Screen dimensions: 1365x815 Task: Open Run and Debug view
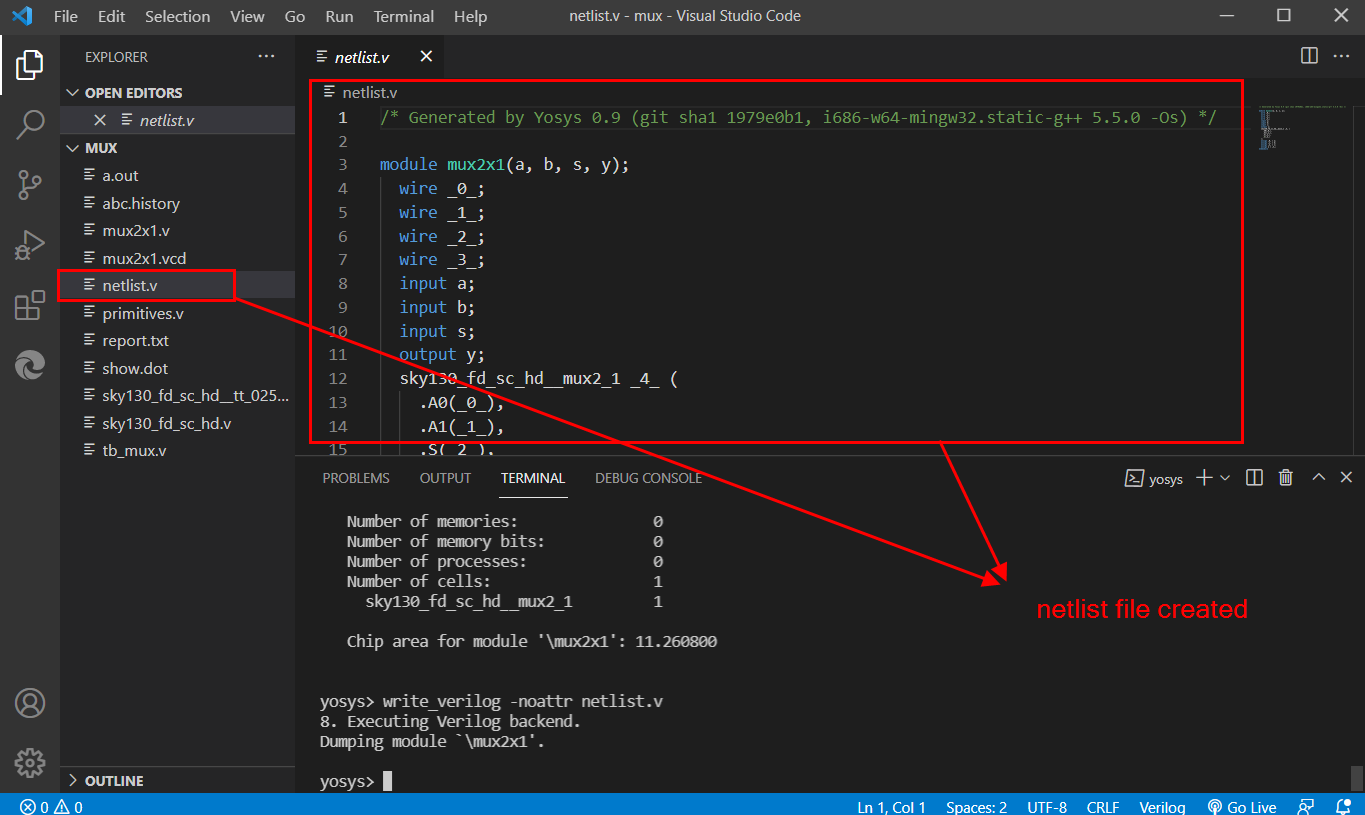pos(29,245)
